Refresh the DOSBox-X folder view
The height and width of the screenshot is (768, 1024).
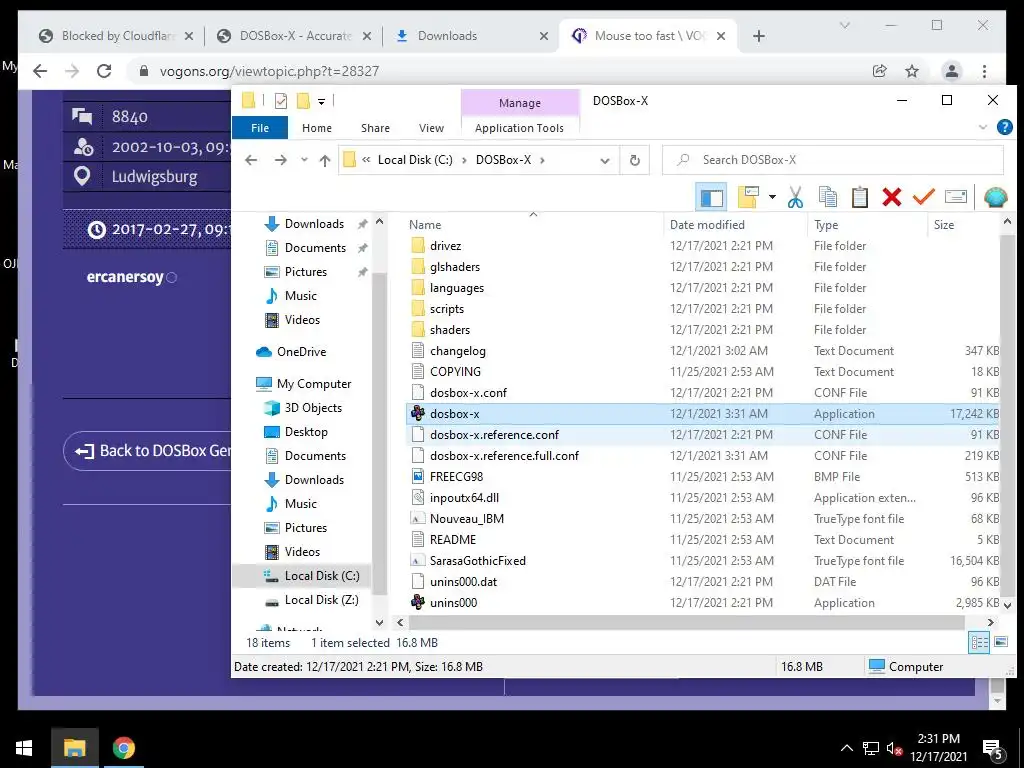coord(634,161)
